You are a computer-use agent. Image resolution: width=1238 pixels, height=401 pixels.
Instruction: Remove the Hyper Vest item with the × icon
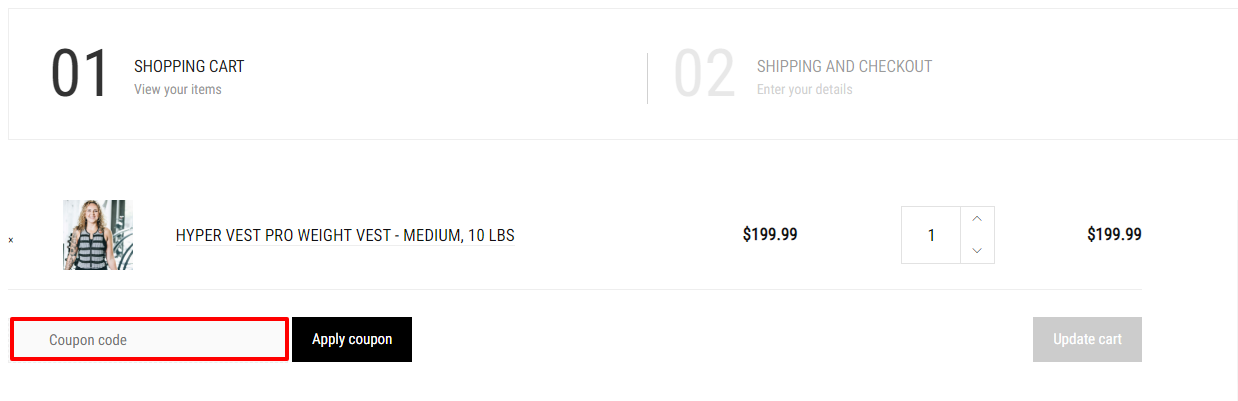click(x=11, y=240)
